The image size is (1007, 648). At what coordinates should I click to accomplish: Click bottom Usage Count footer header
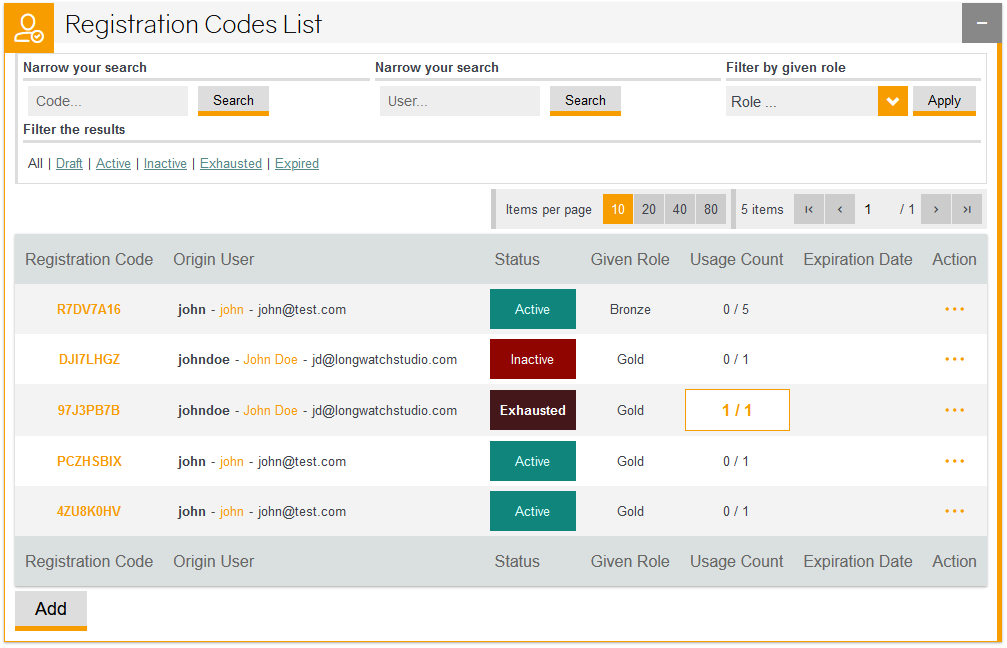point(737,561)
